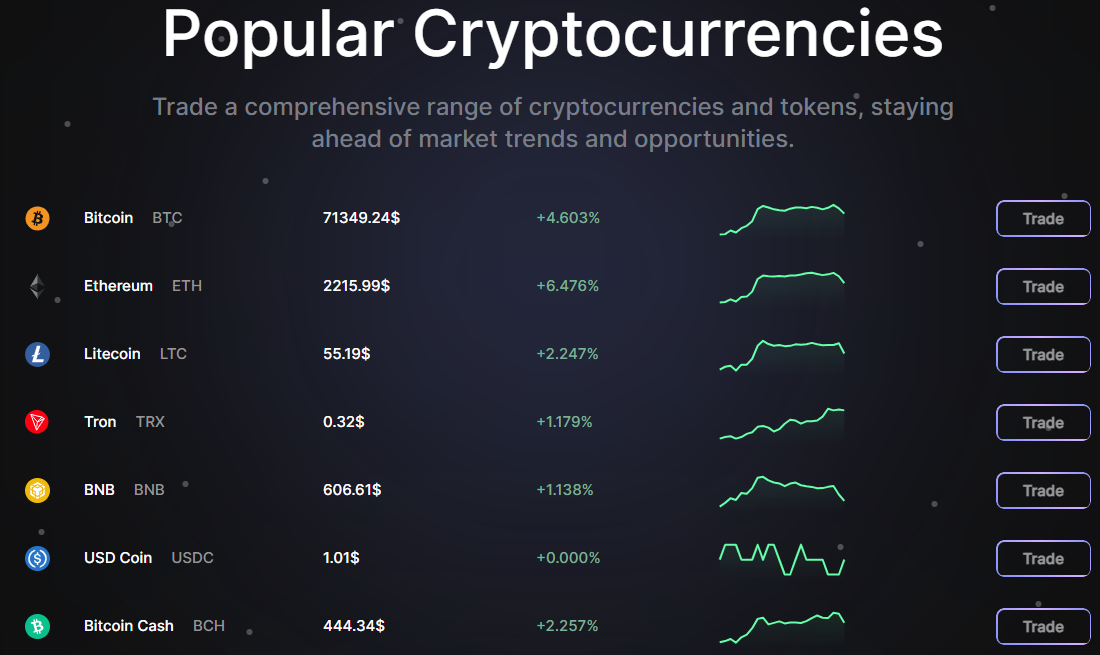Click the BNB price 606.61$
Screen dimensions: 1100x655
pos(352,490)
